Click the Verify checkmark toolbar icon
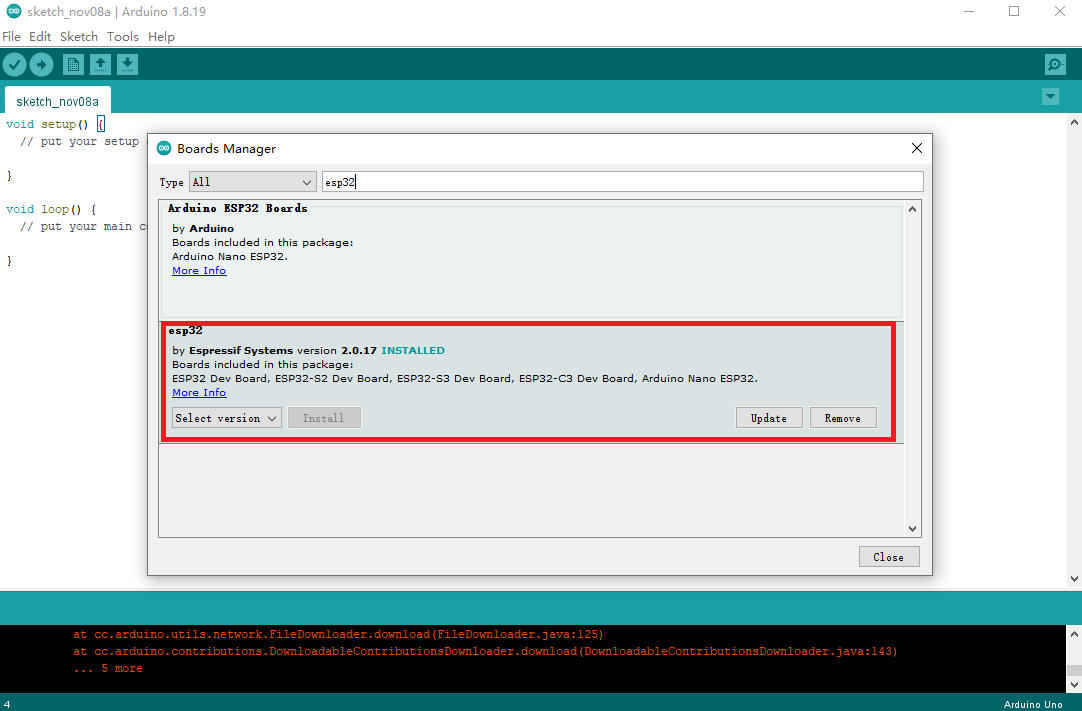1082x711 pixels. [14, 65]
